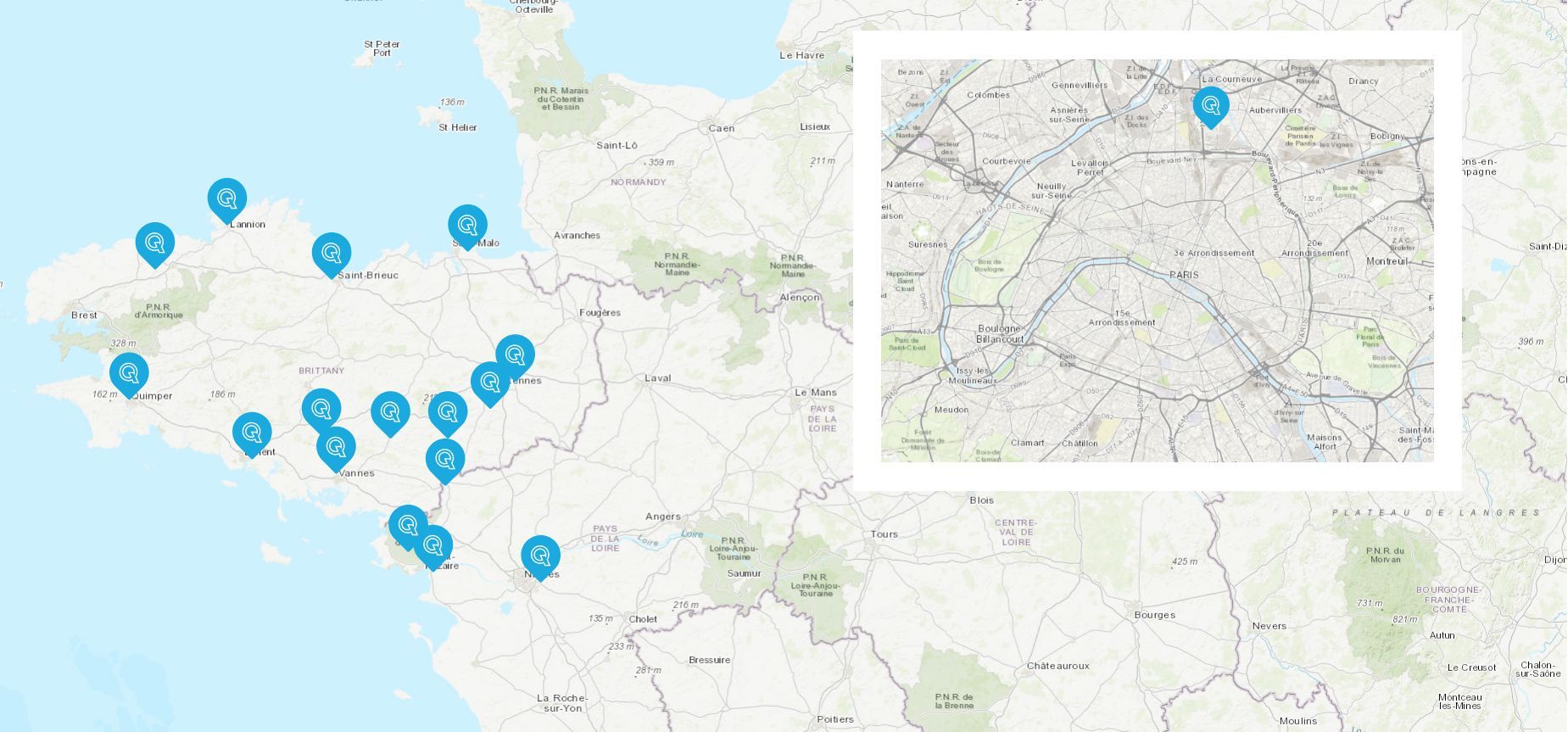Click the Cholet label

point(643,619)
